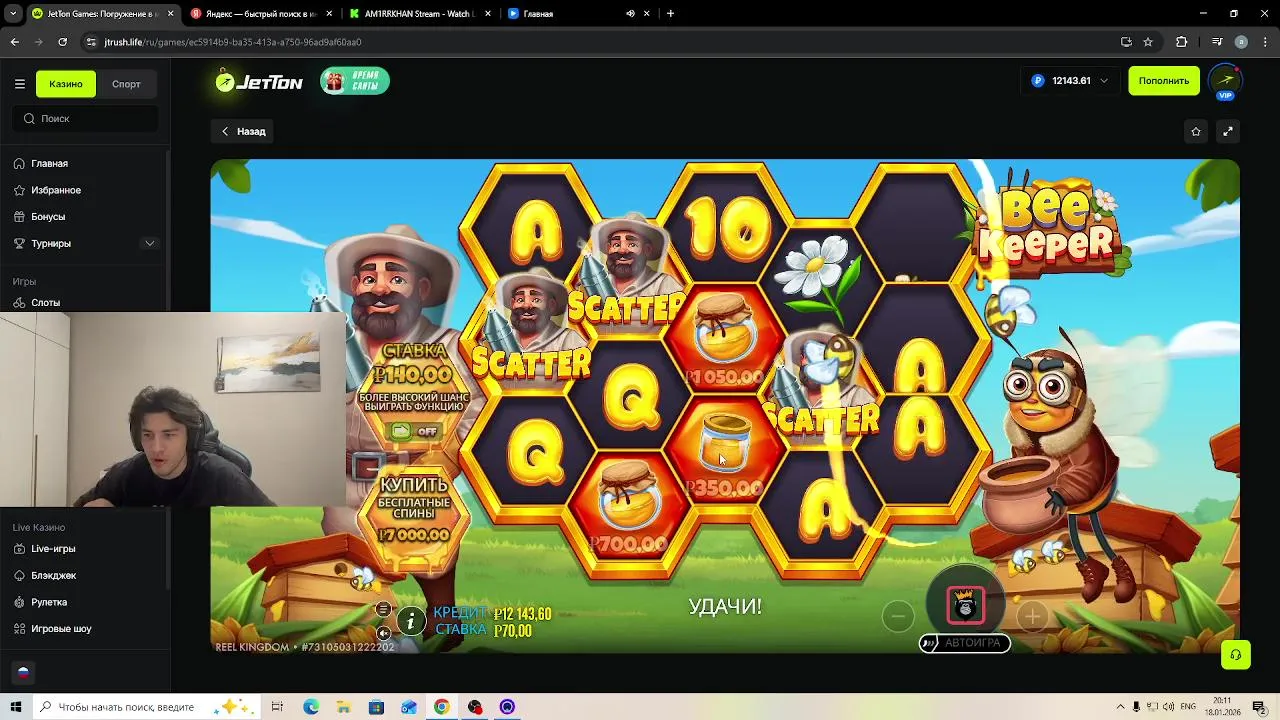This screenshot has width=1280, height=720.
Task: Reload the current page
Action: click(x=62, y=42)
